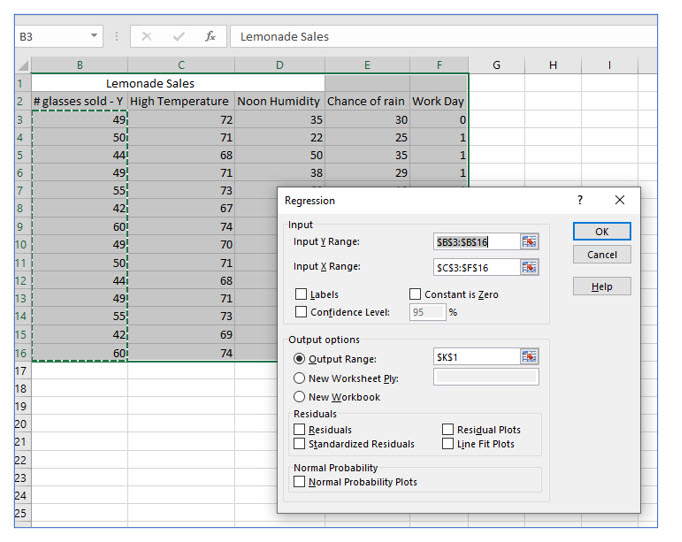This screenshot has width=682, height=542.
Task: Click cell F3 with value 0
Action: [x=439, y=120]
